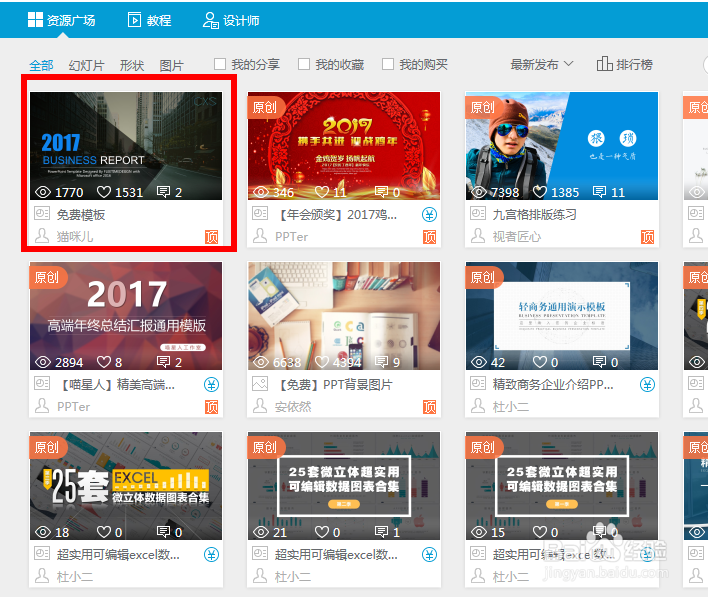
Task: Click the comment icon on 免费模板 card
Action: pos(163,192)
